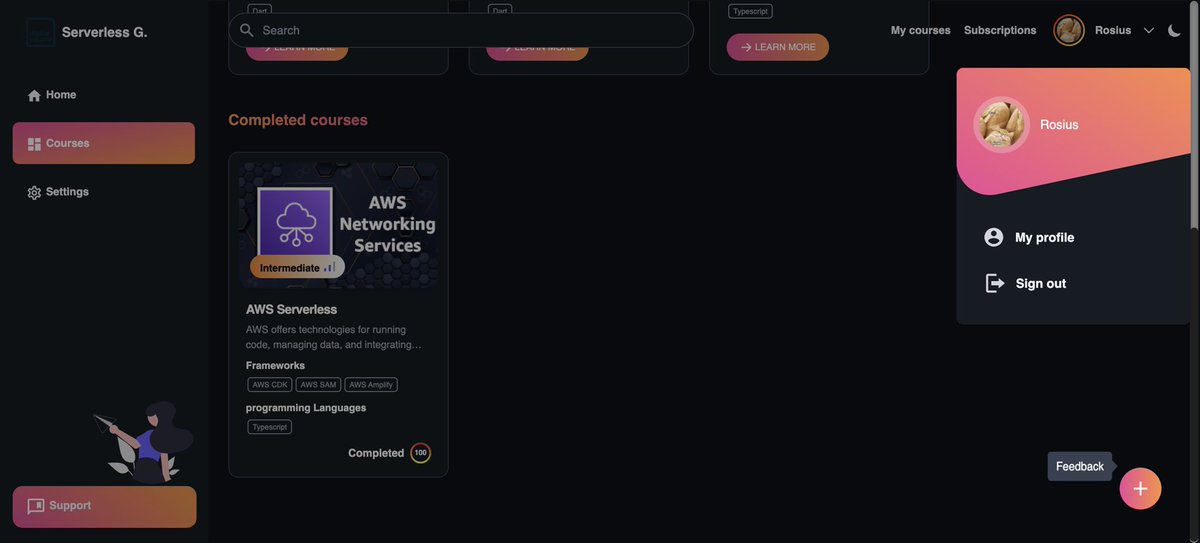The width and height of the screenshot is (1200, 543).
Task: Click Learn More on Typescript card
Action: [778, 47]
